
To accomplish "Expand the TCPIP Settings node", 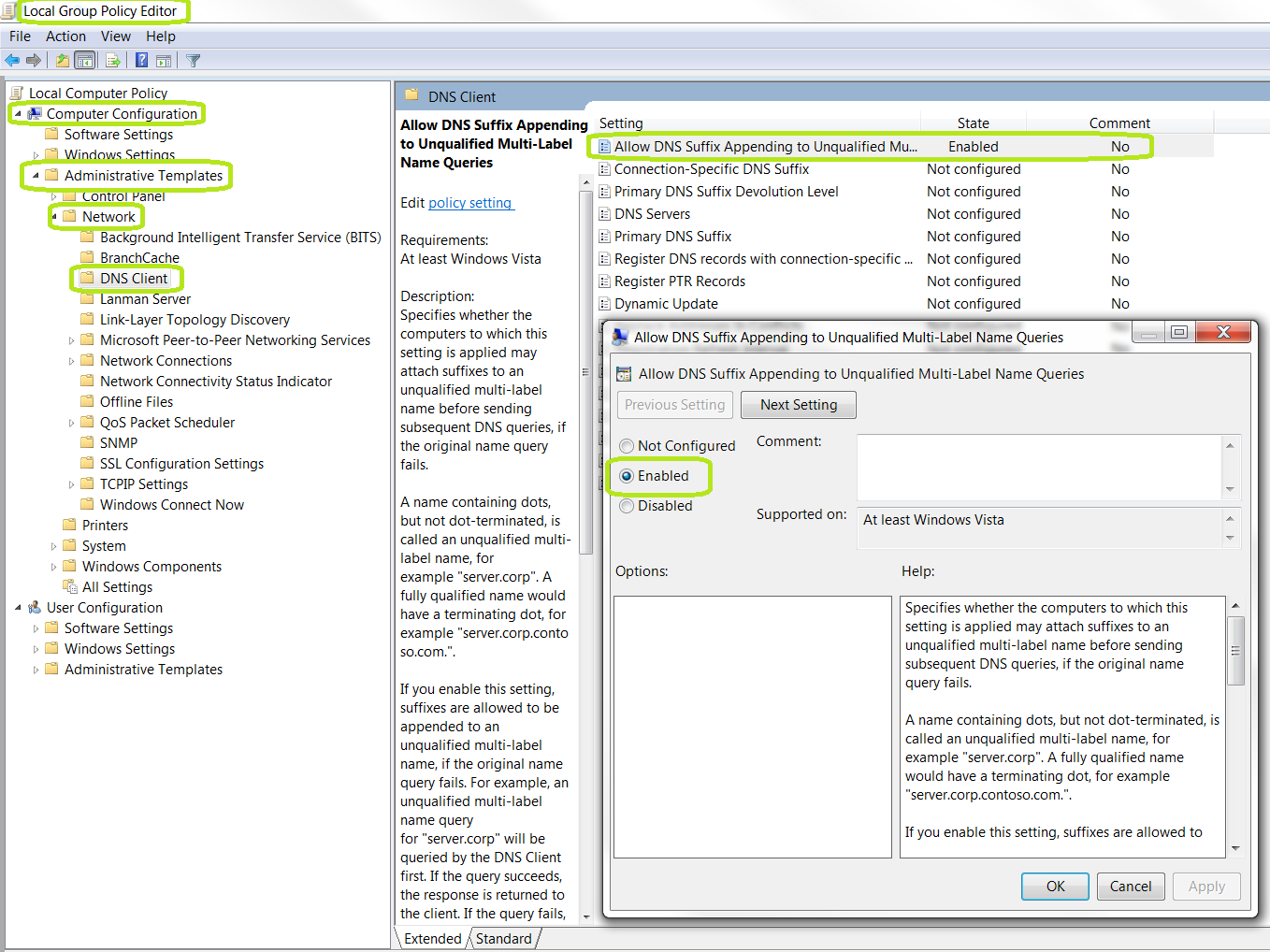I will (x=71, y=484).
